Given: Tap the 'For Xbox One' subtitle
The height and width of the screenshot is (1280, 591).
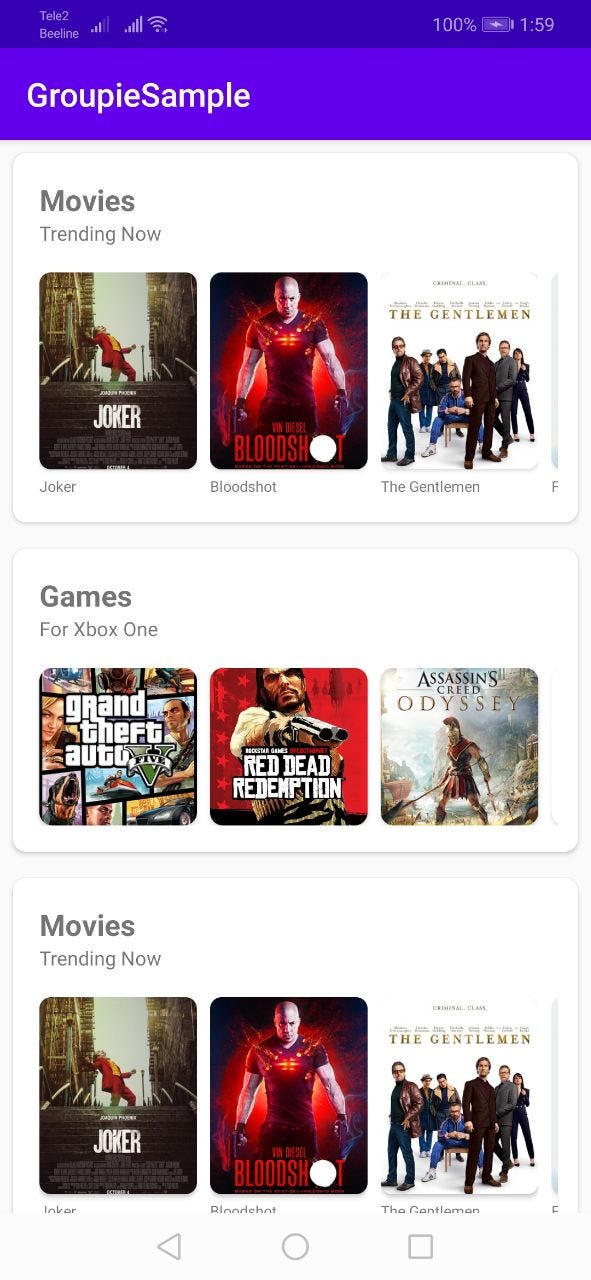Looking at the screenshot, I should 99,630.
